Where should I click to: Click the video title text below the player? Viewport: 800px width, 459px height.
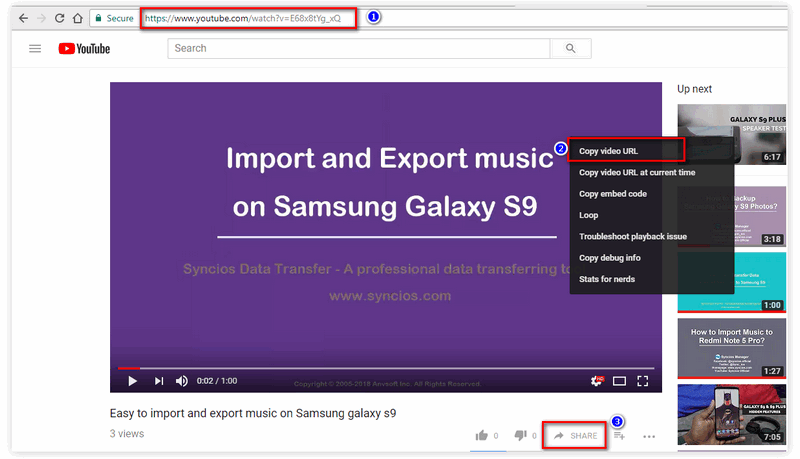coord(253,413)
